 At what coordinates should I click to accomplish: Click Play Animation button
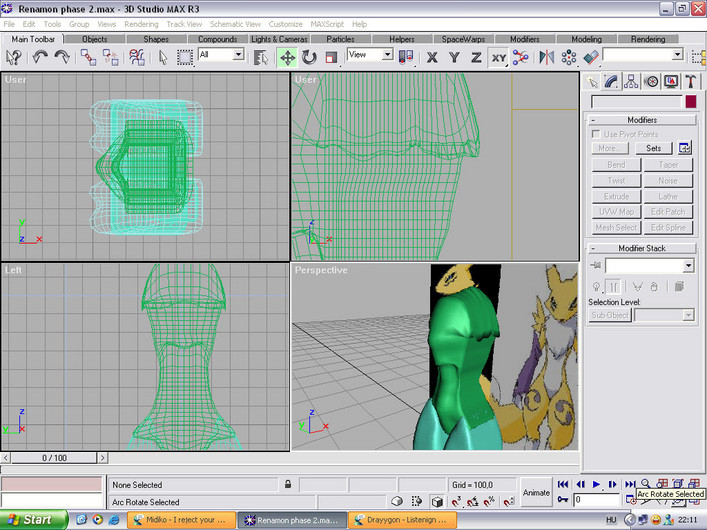click(x=596, y=484)
